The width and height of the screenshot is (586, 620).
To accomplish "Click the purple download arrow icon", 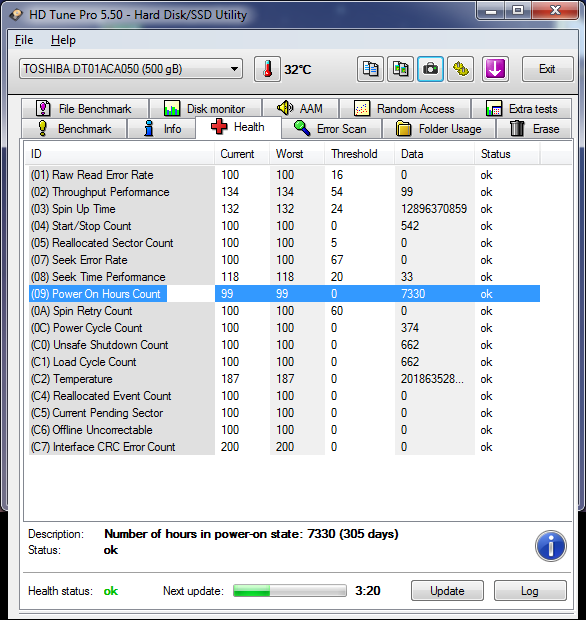I will click(x=495, y=69).
